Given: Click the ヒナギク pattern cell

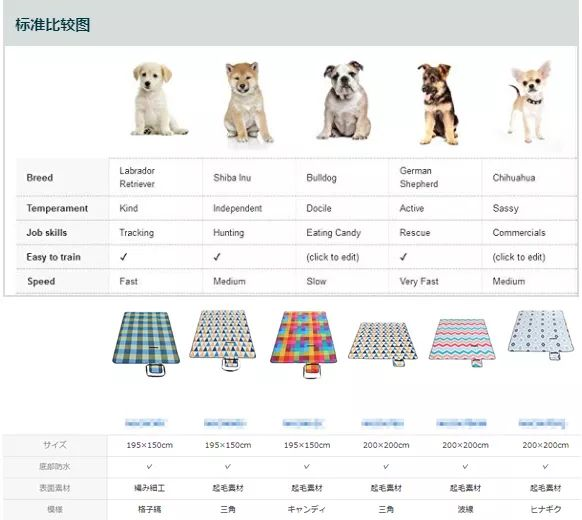Looking at the screenshot, I should point(545,509).
